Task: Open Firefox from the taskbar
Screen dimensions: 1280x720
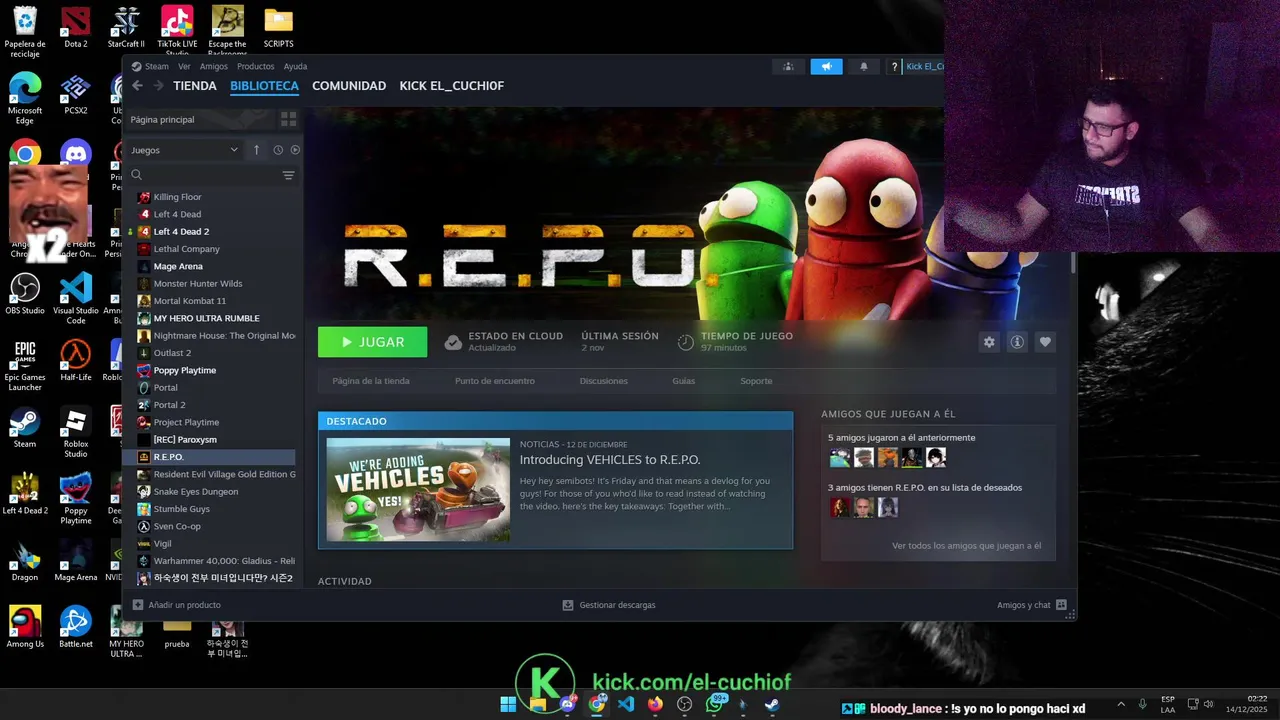Action: click(655, 704)
